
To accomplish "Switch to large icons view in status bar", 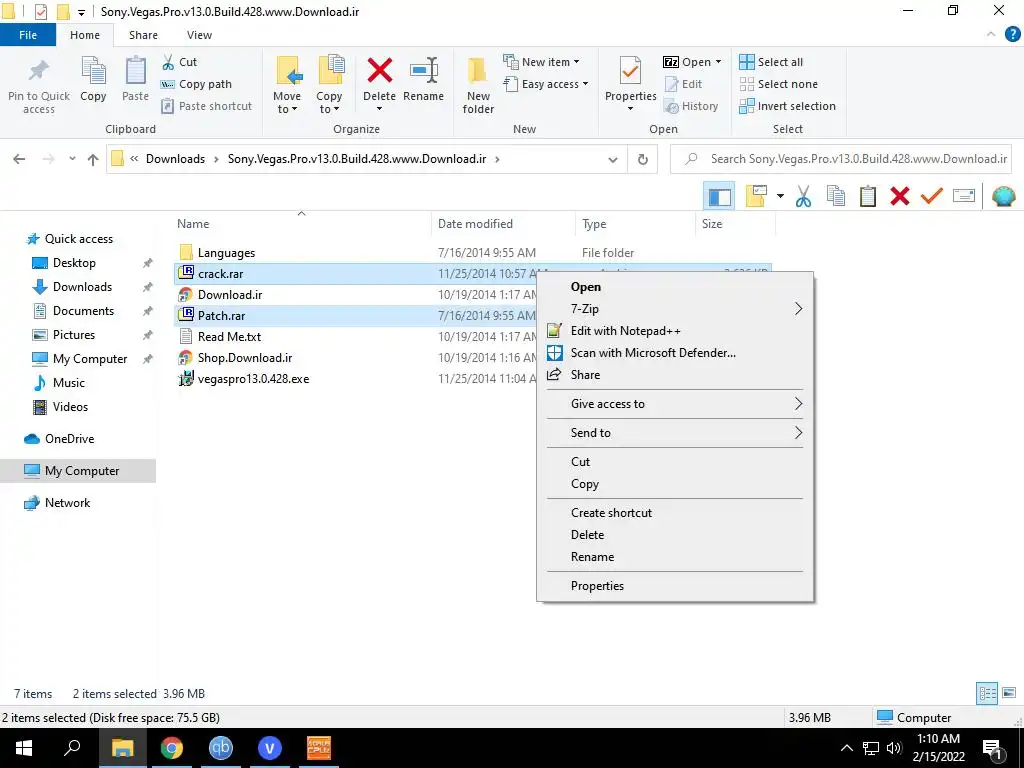I will (1009, 693).
